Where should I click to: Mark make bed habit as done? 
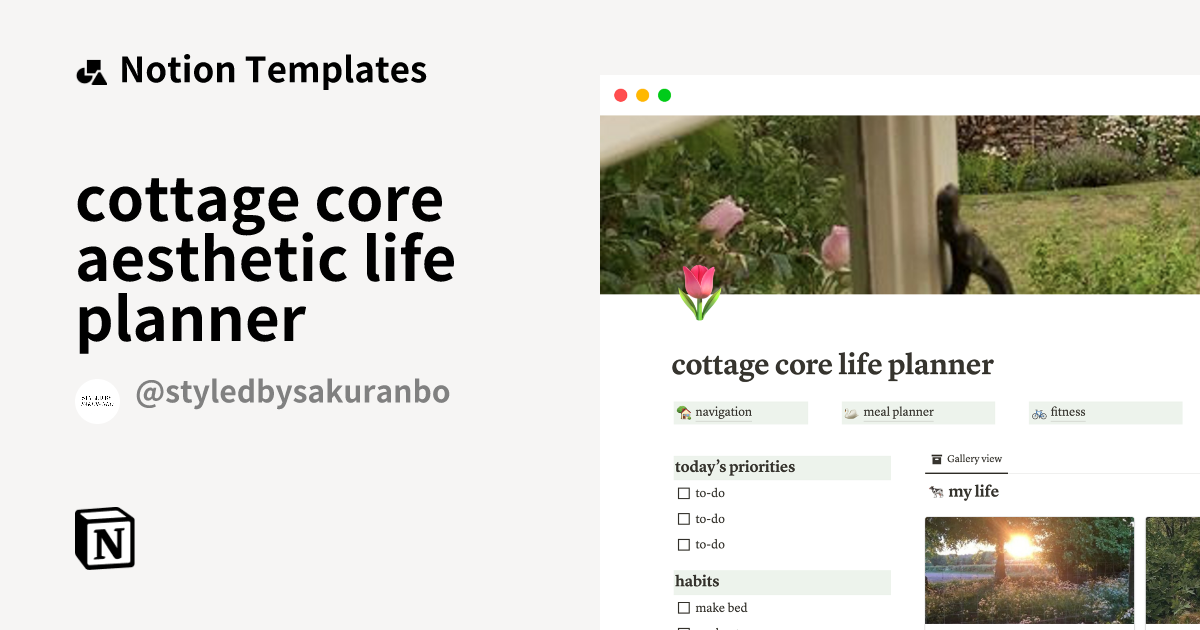(x=684, y=607)
